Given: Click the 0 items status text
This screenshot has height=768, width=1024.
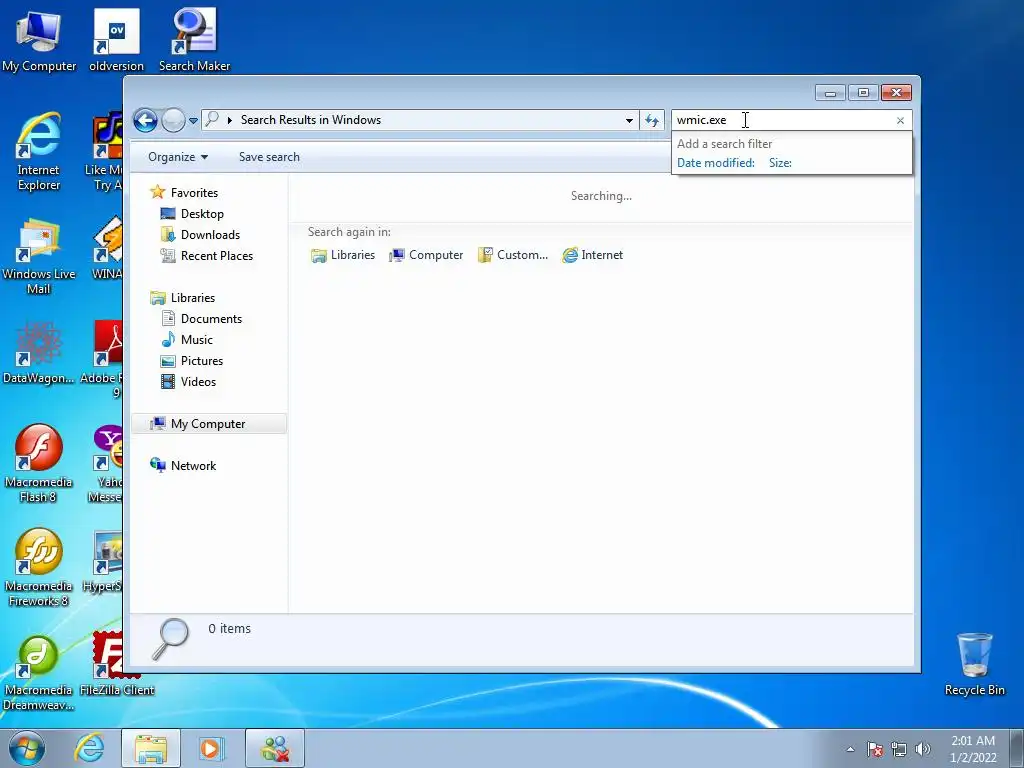Looking at the screenshot, I should coord(229,628).
